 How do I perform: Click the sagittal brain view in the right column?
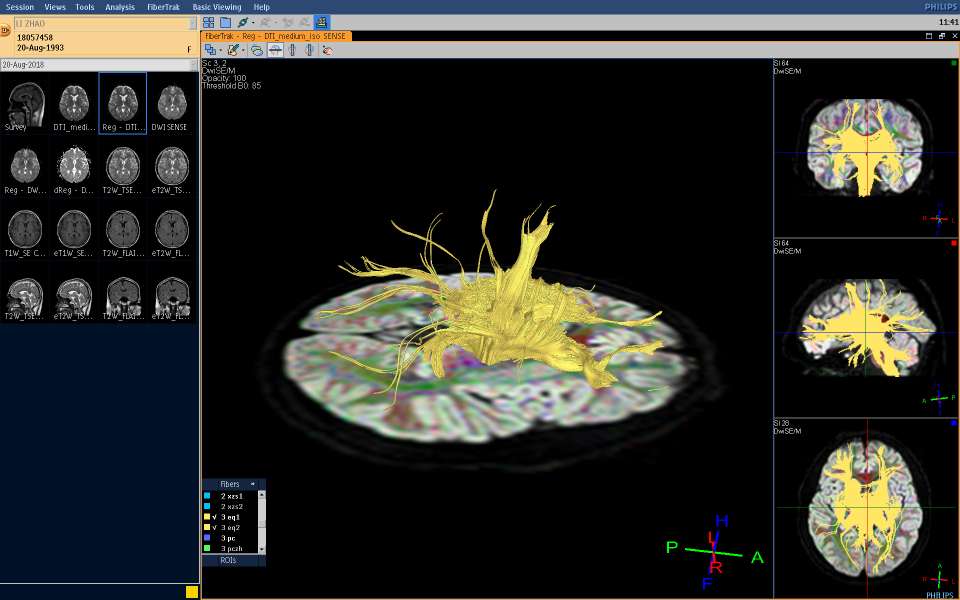(866, 328)
